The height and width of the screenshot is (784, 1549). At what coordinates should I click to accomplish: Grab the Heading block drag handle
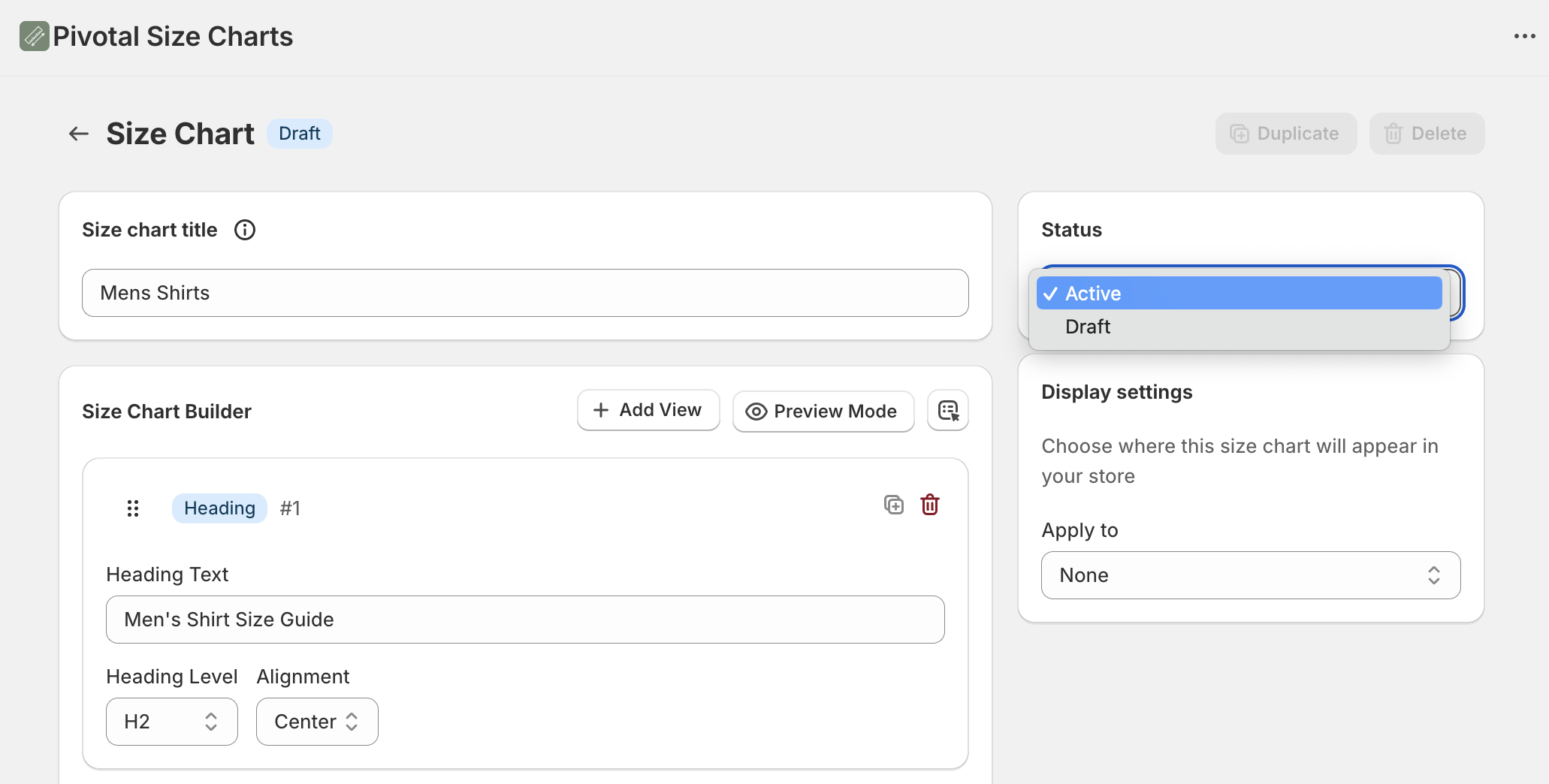click(133, 508)
